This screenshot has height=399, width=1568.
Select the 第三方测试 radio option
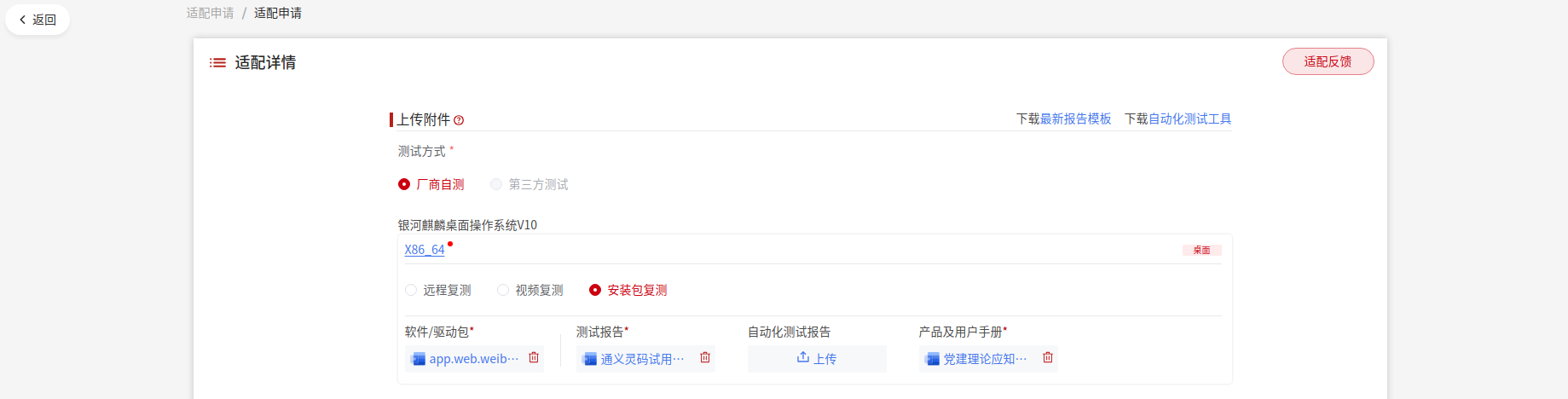point(496,184)
